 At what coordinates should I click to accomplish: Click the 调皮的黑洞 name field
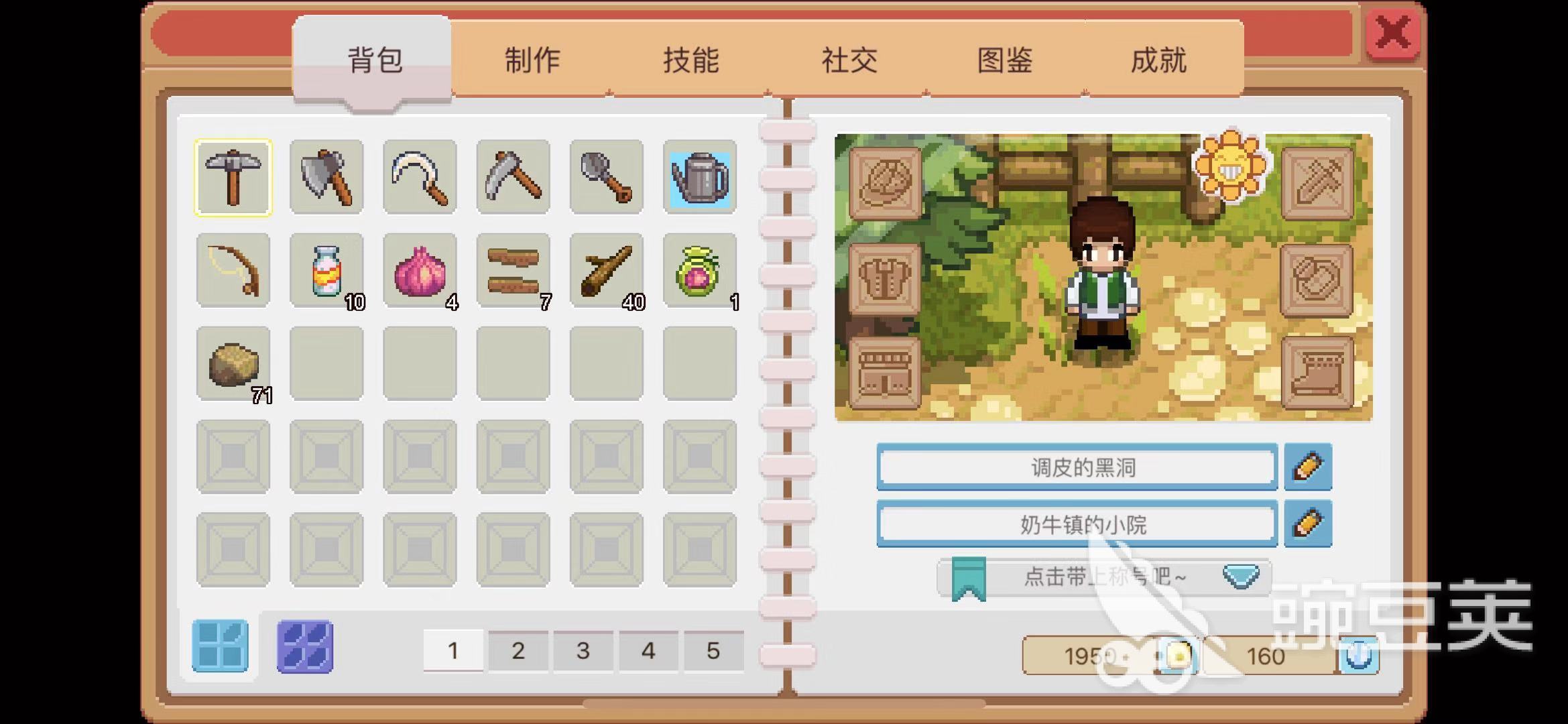[x=1077, y=467]
